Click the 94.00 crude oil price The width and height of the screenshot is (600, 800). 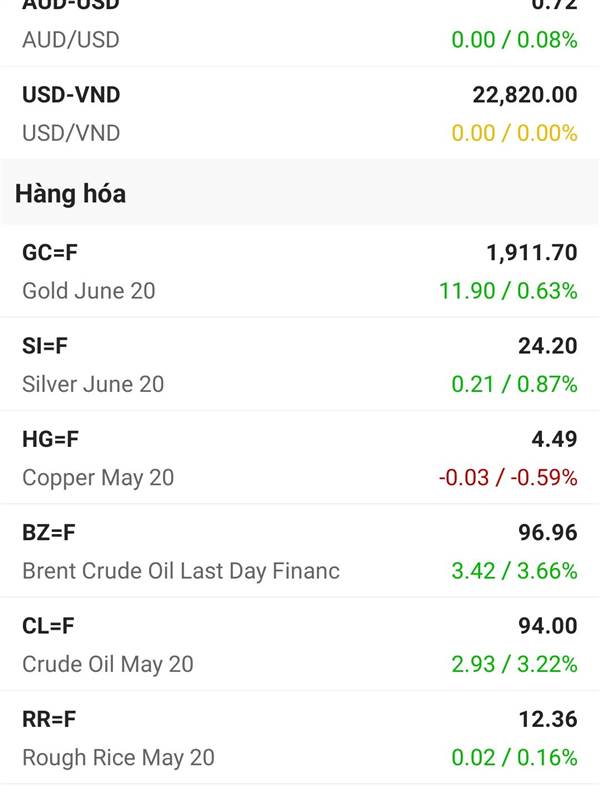(x=548, y=626)
